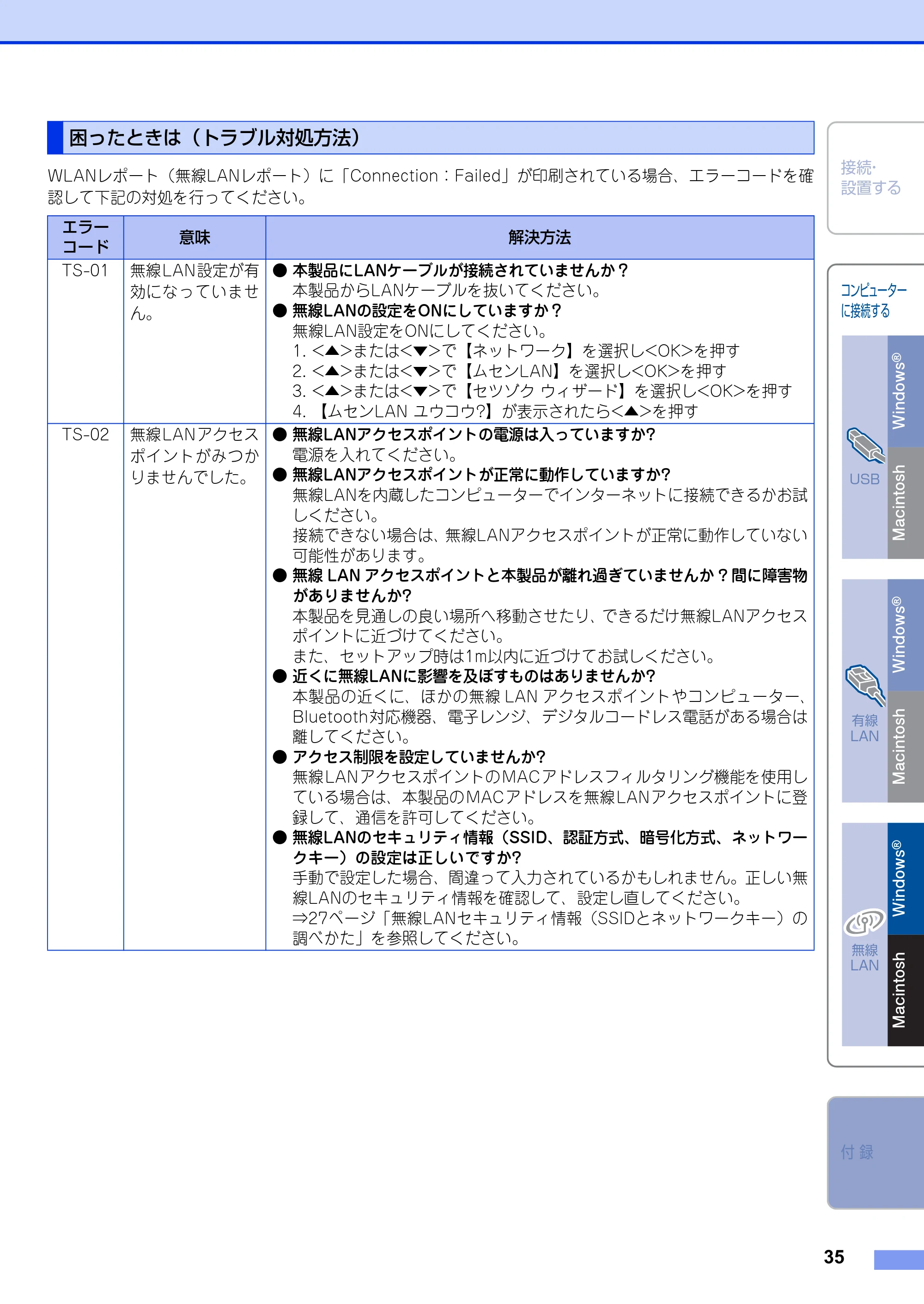924x1304 pixels.
Task: Click step 4 ムセンLAN ユウコウ? line
Action: pos(495,411)
